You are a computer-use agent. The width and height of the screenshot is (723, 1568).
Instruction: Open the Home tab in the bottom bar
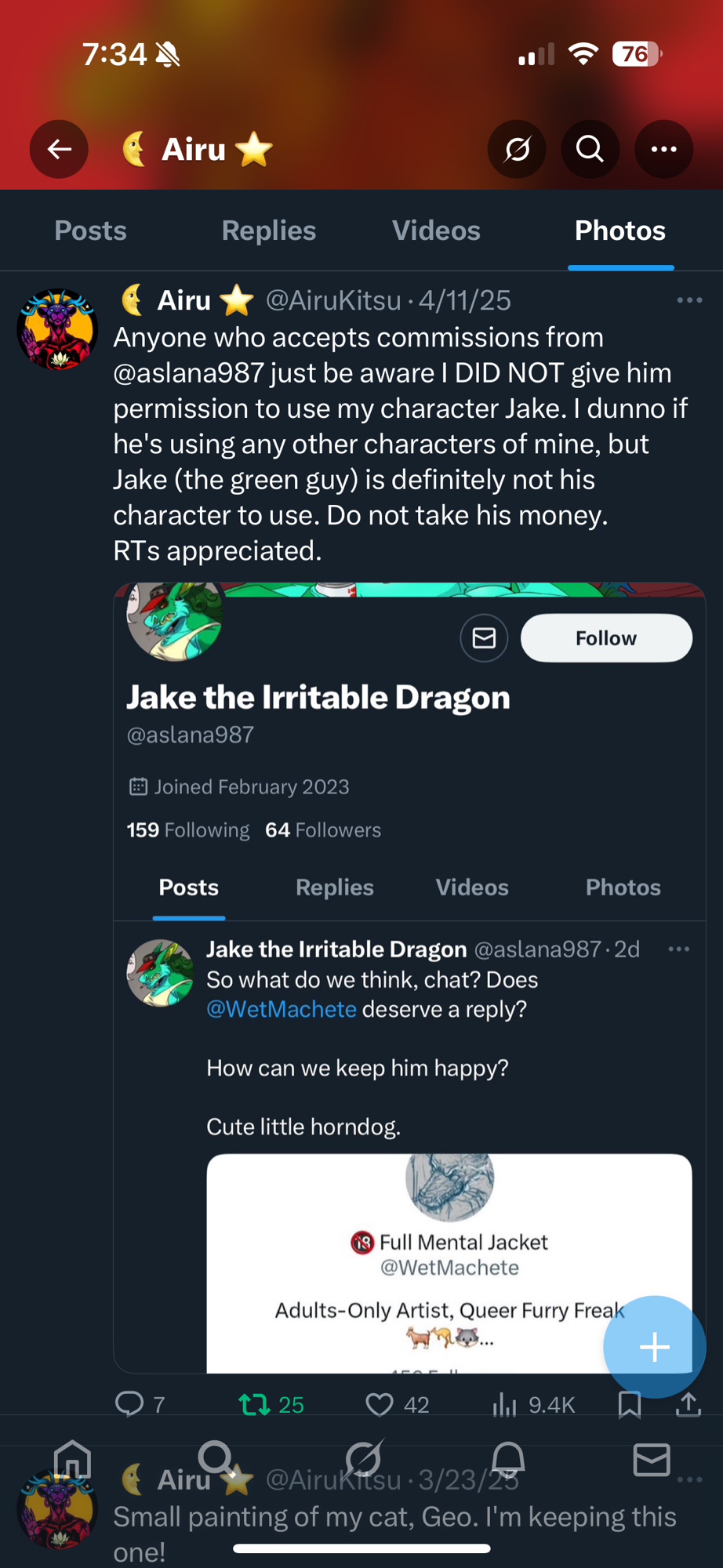point(73,1459)
